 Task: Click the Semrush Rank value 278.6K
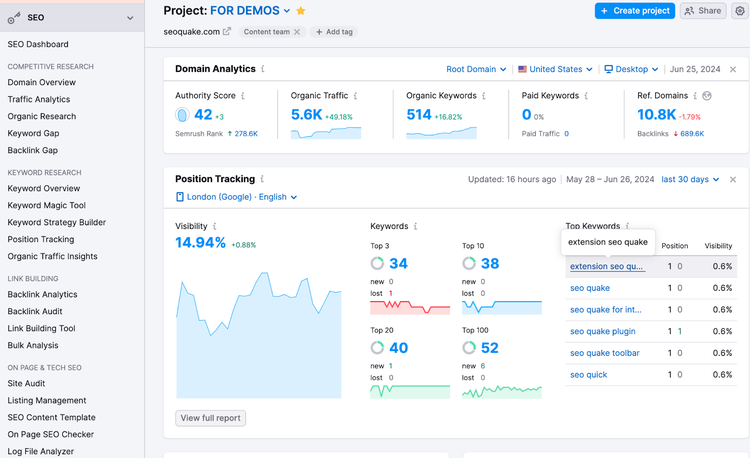246,134
